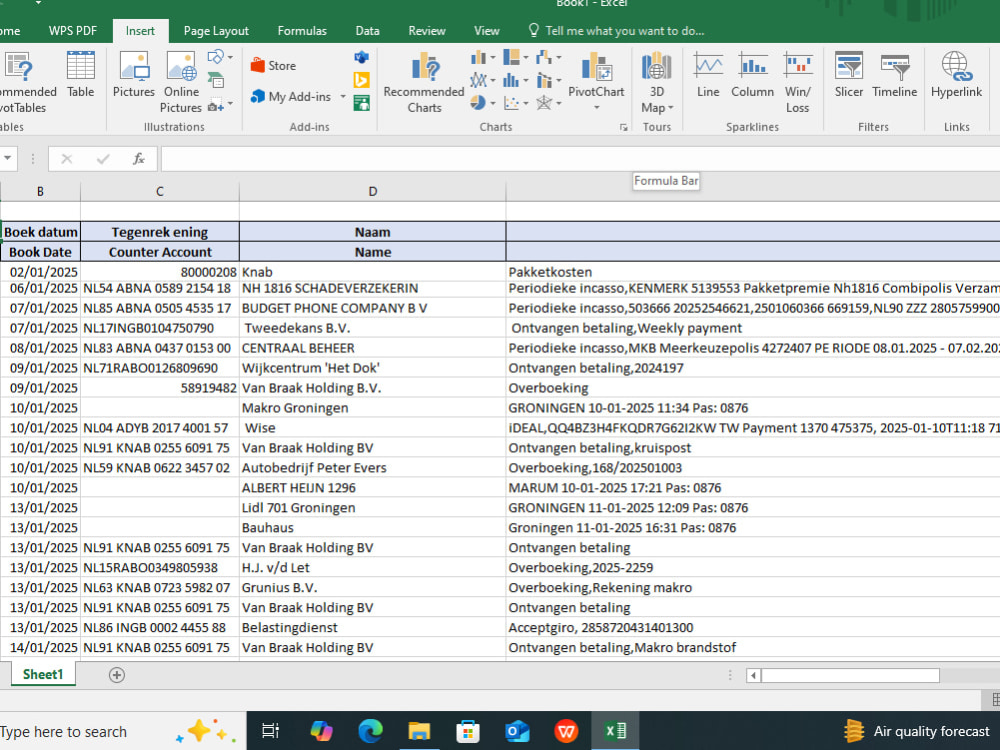Click the horizontal scrollbar left arrow
Image resolution: width=1000 pixels, height=750 pixels.
coord(753,675)
